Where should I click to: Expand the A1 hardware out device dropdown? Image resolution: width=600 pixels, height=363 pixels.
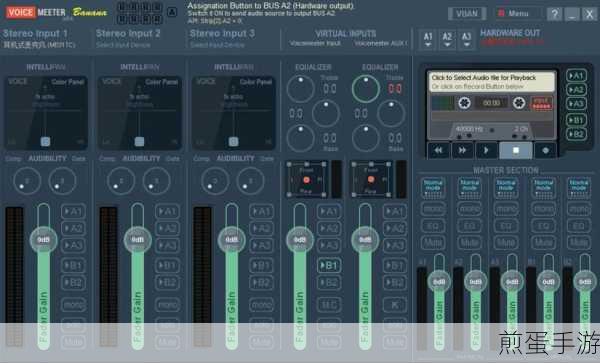click(428, 39)
